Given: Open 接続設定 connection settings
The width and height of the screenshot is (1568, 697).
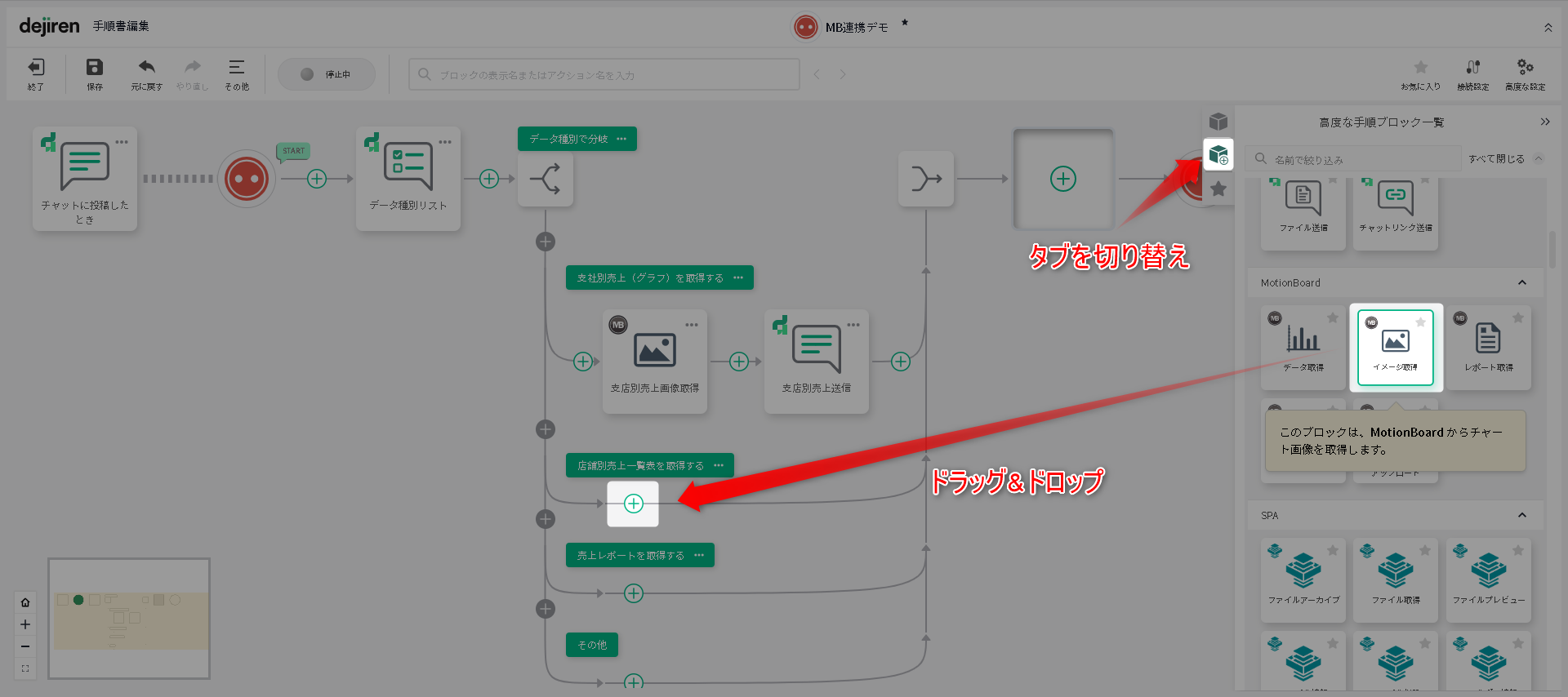Looking at the screenshot, I should 1473,73.
